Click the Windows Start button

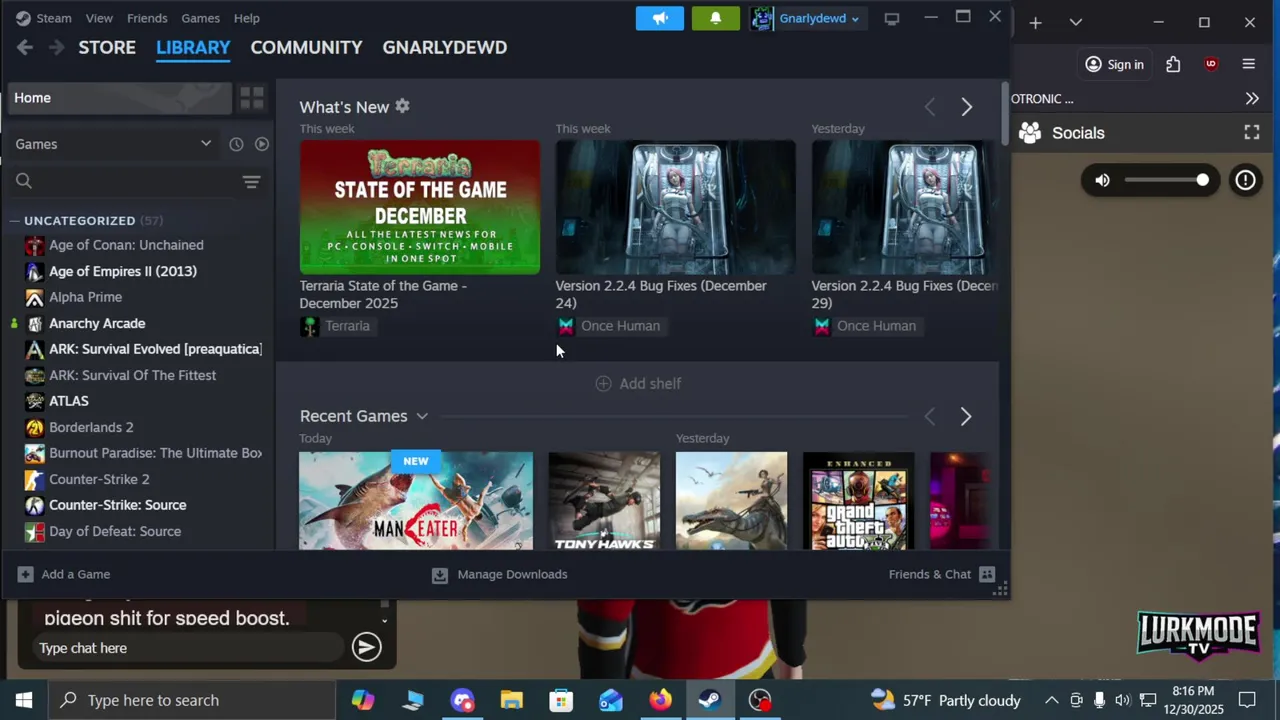click(24, 700)
